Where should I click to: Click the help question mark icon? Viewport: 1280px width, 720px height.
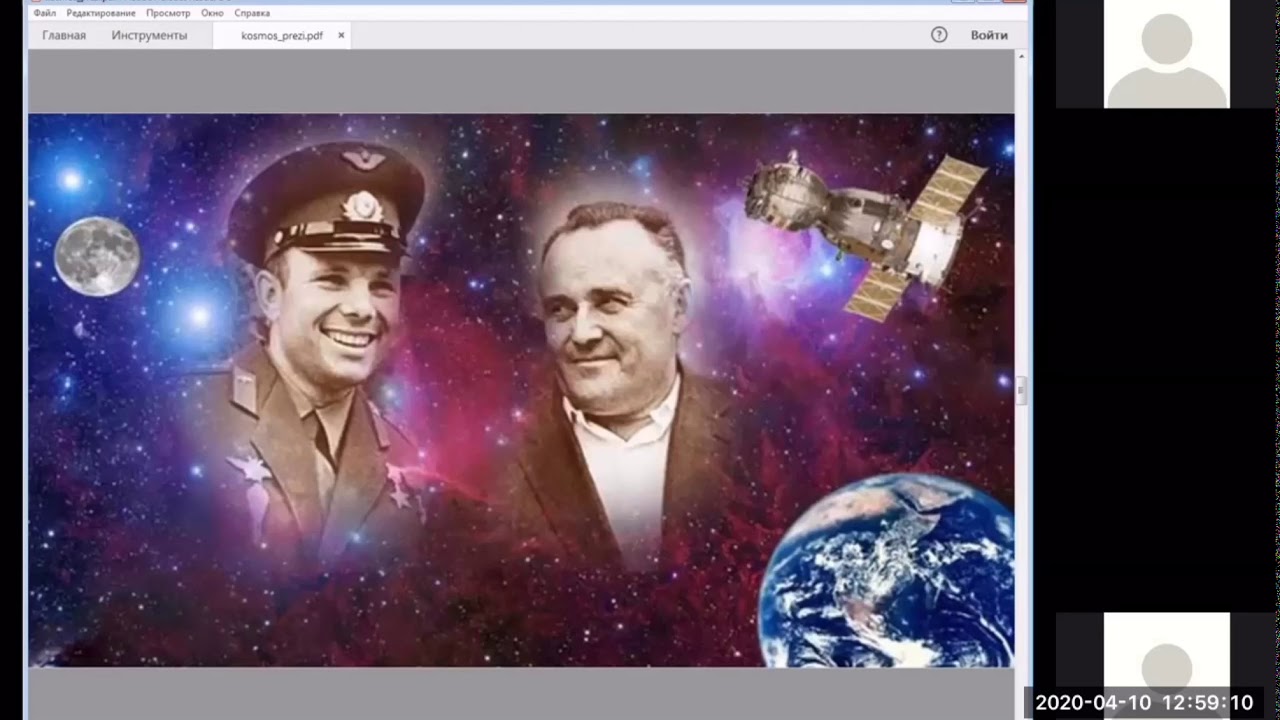point(939,35)
